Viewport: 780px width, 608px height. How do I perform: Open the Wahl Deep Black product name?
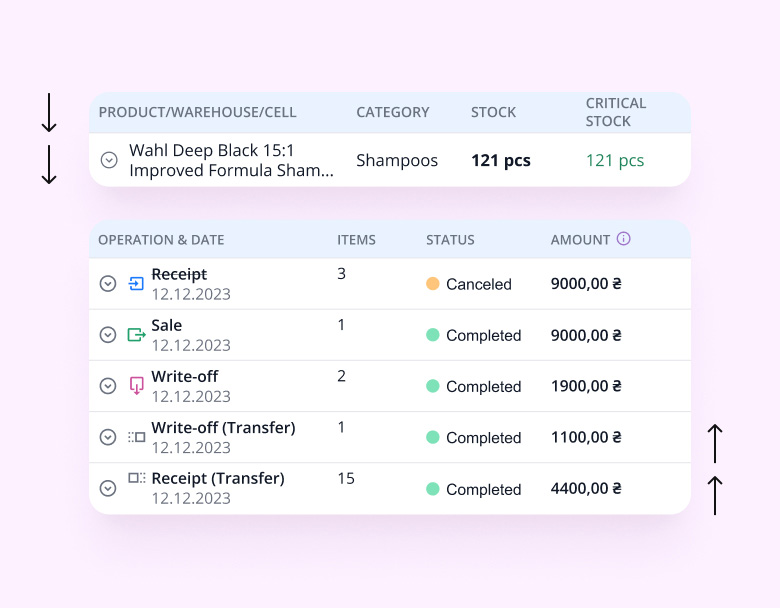(231, 160)
